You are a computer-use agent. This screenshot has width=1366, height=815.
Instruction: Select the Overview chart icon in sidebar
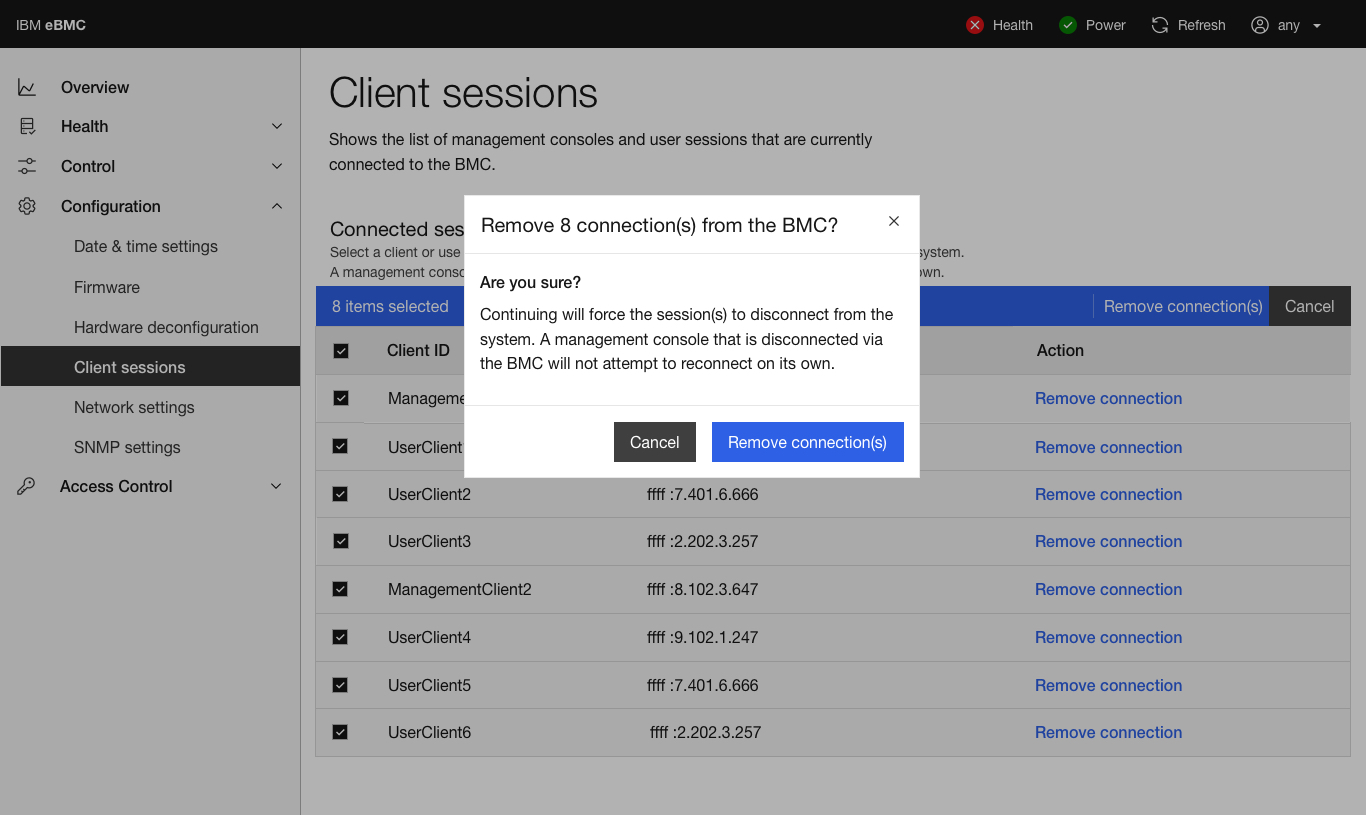click(26, 87)
